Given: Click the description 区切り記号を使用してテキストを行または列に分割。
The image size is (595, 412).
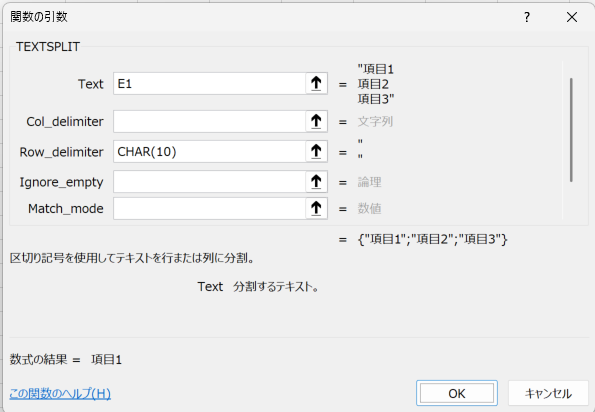Looking at the screenshot, I should 132,258.
